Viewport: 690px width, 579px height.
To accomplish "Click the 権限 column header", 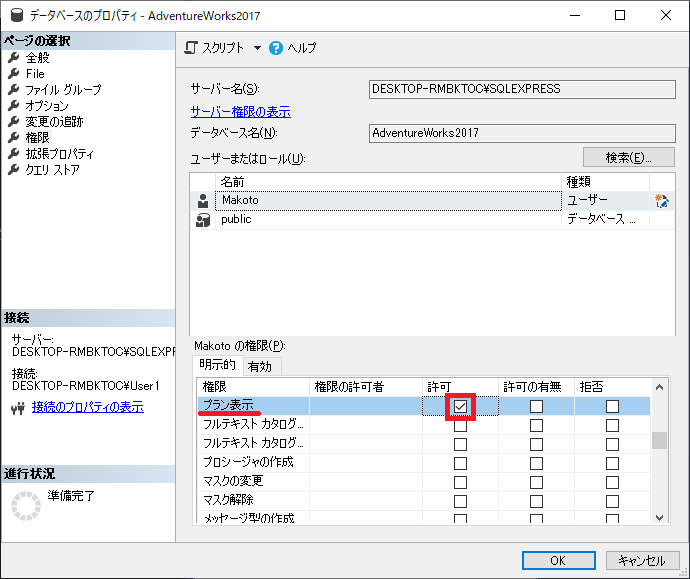I will [x=253, y=387].
